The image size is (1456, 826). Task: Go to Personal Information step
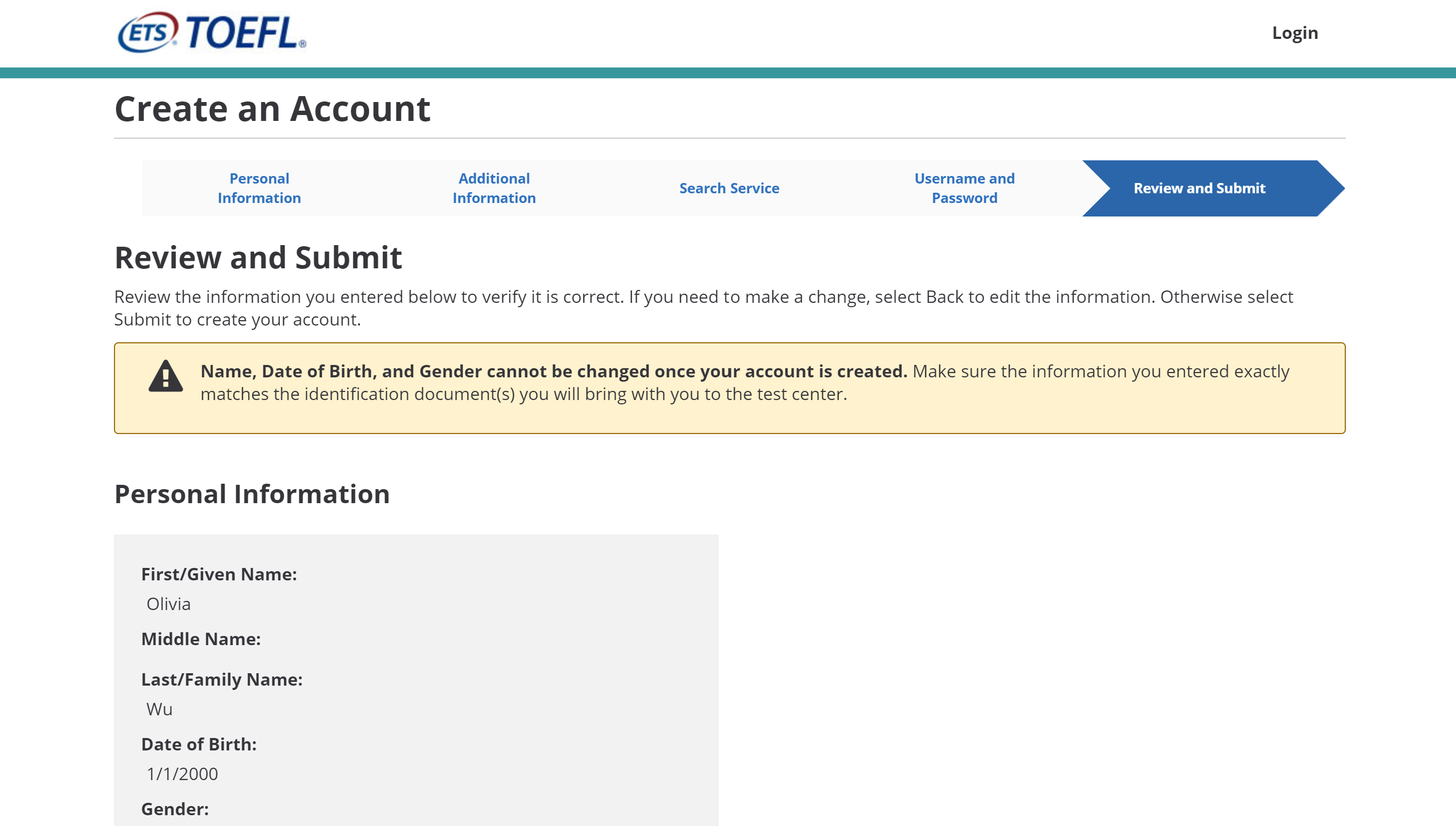click(259, 188)
